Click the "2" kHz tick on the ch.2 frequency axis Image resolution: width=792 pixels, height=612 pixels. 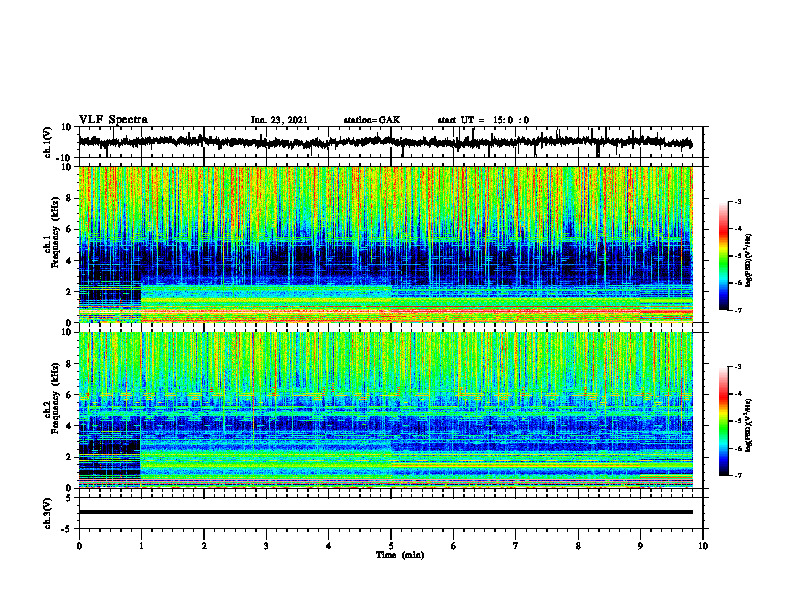pyautogui.click(x=69, y=457)
